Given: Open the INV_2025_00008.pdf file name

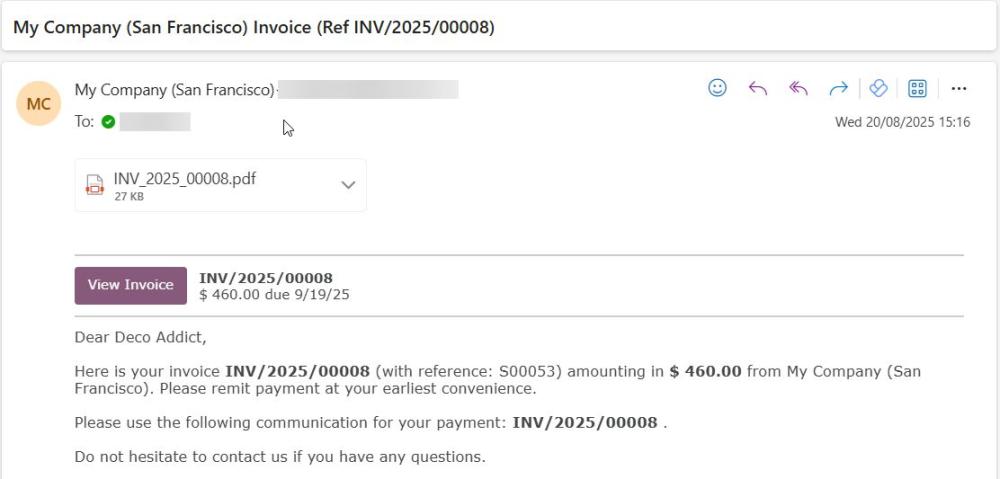Looking at the screenshot, I should 185,179.
